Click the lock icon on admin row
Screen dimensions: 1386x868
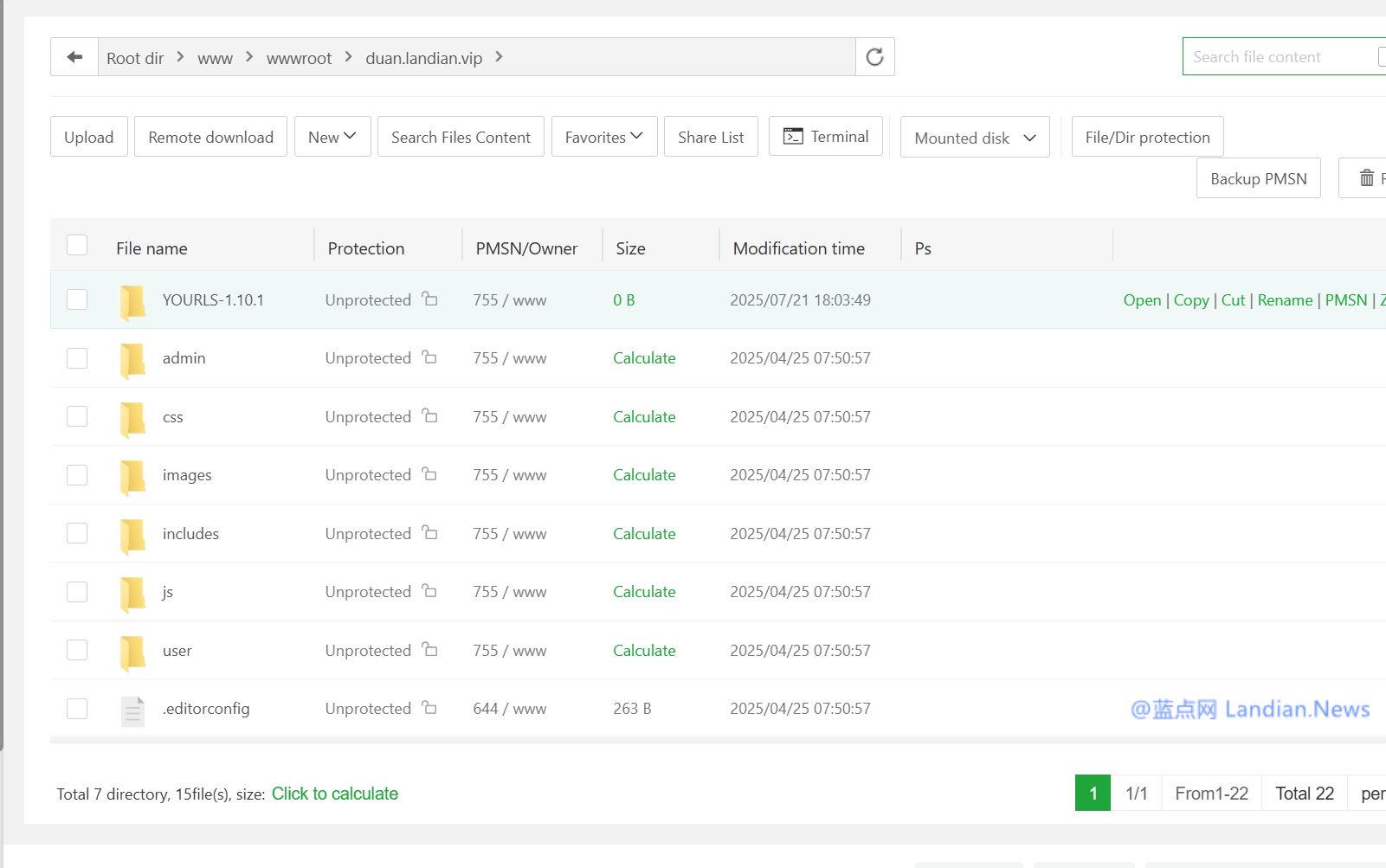point(429,357)
